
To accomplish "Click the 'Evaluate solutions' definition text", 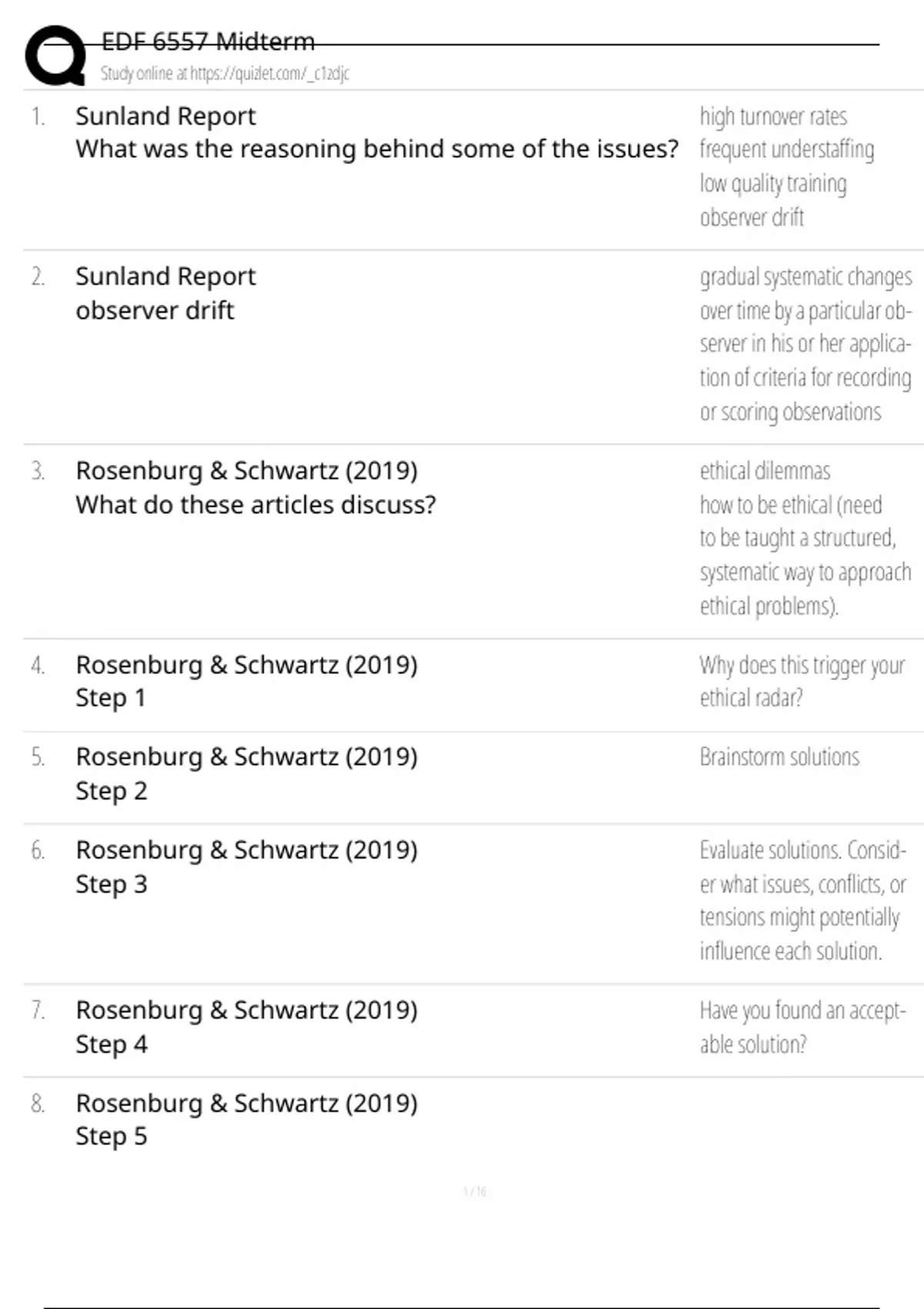I will [x=802, y=900].
